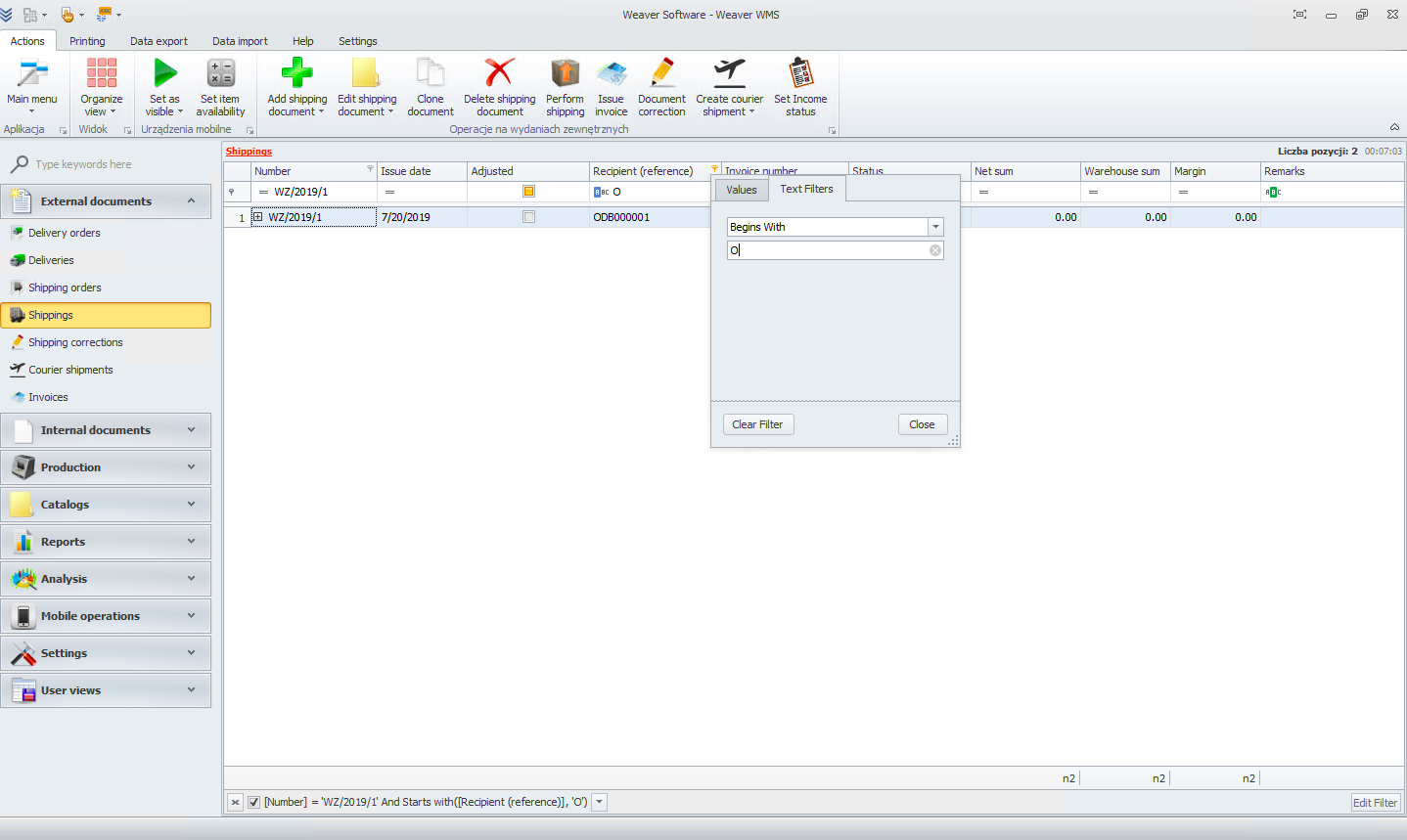Image resolution: width=1407 pixels, height=840 pixels.
Task: Click Close button in filter popup
Action: pos(922,424)
